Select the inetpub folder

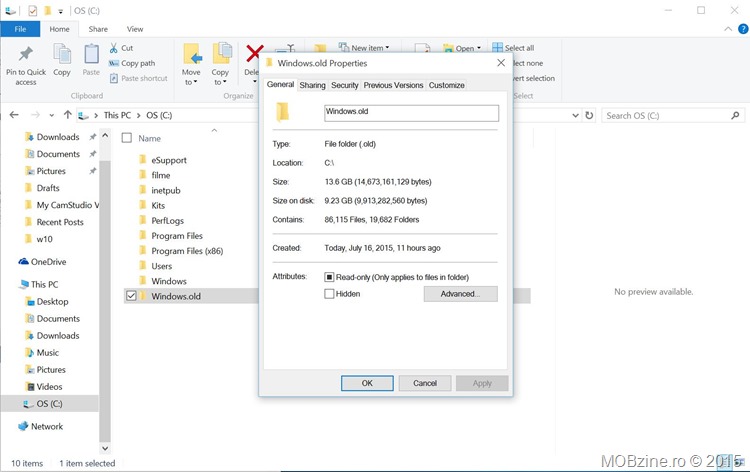point(165,190)
